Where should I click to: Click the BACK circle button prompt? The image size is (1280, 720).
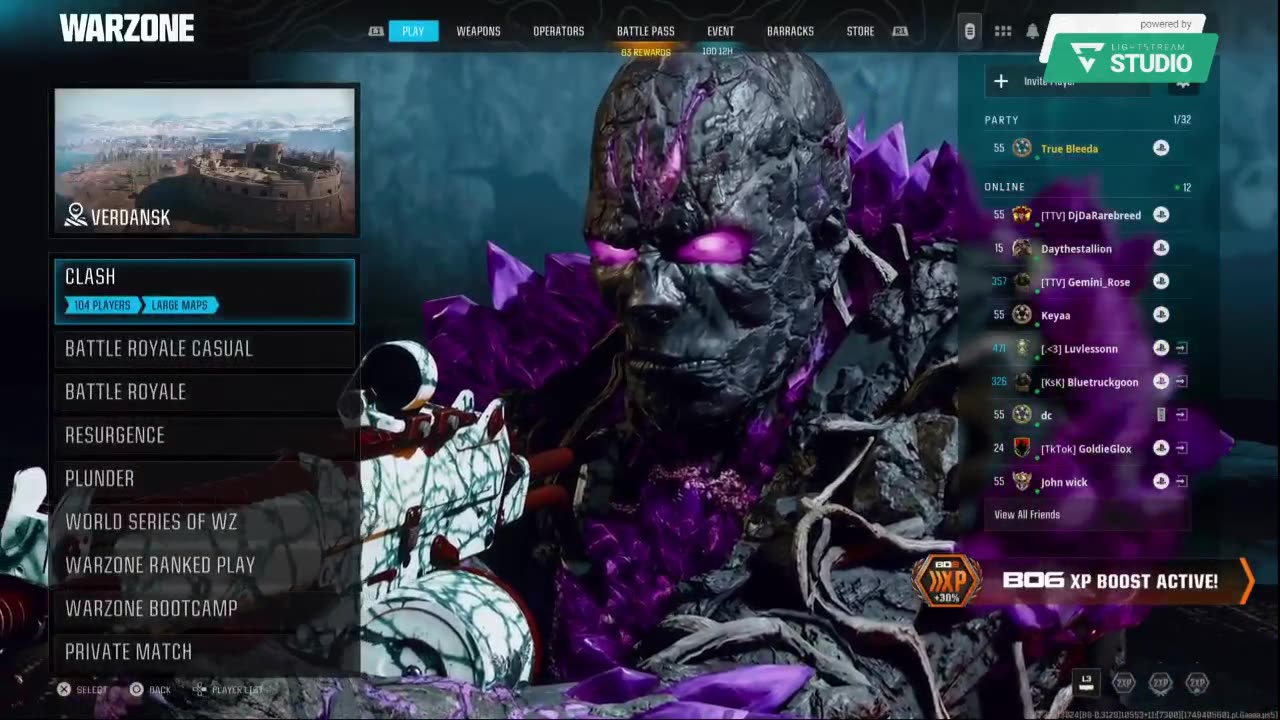pos(150,690)
